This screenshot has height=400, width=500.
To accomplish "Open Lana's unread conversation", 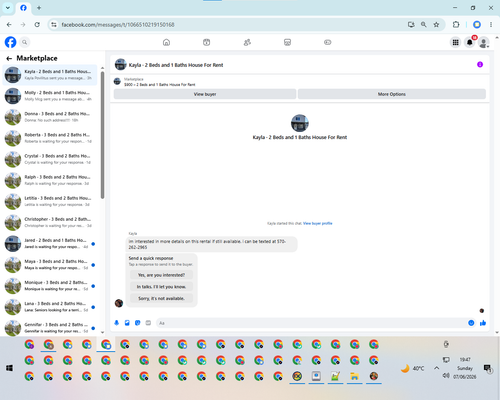I will [x=50, y=307].
